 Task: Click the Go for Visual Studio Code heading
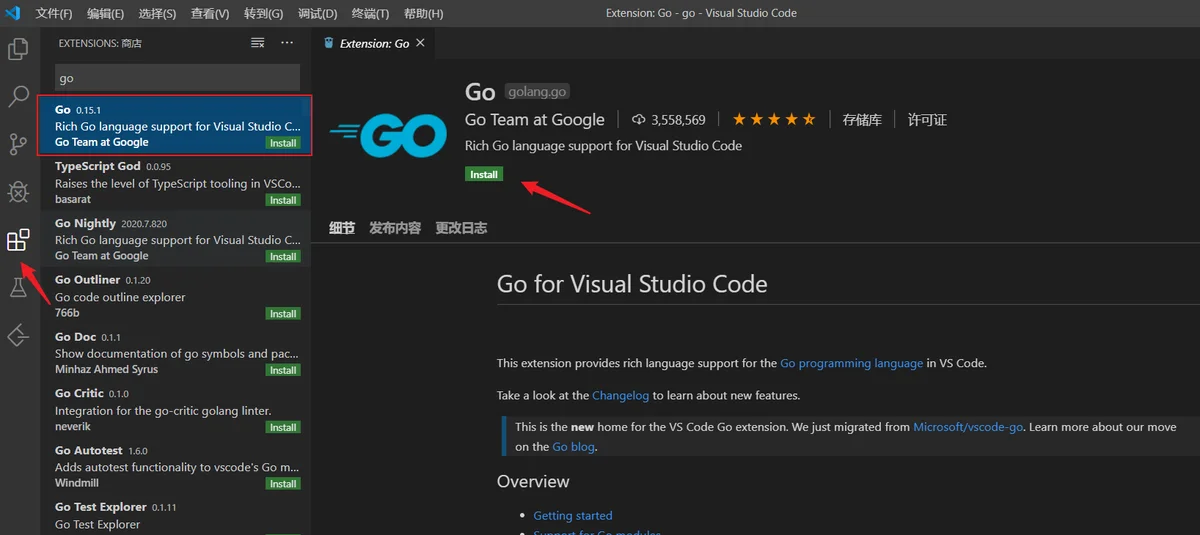click(632, 284)
